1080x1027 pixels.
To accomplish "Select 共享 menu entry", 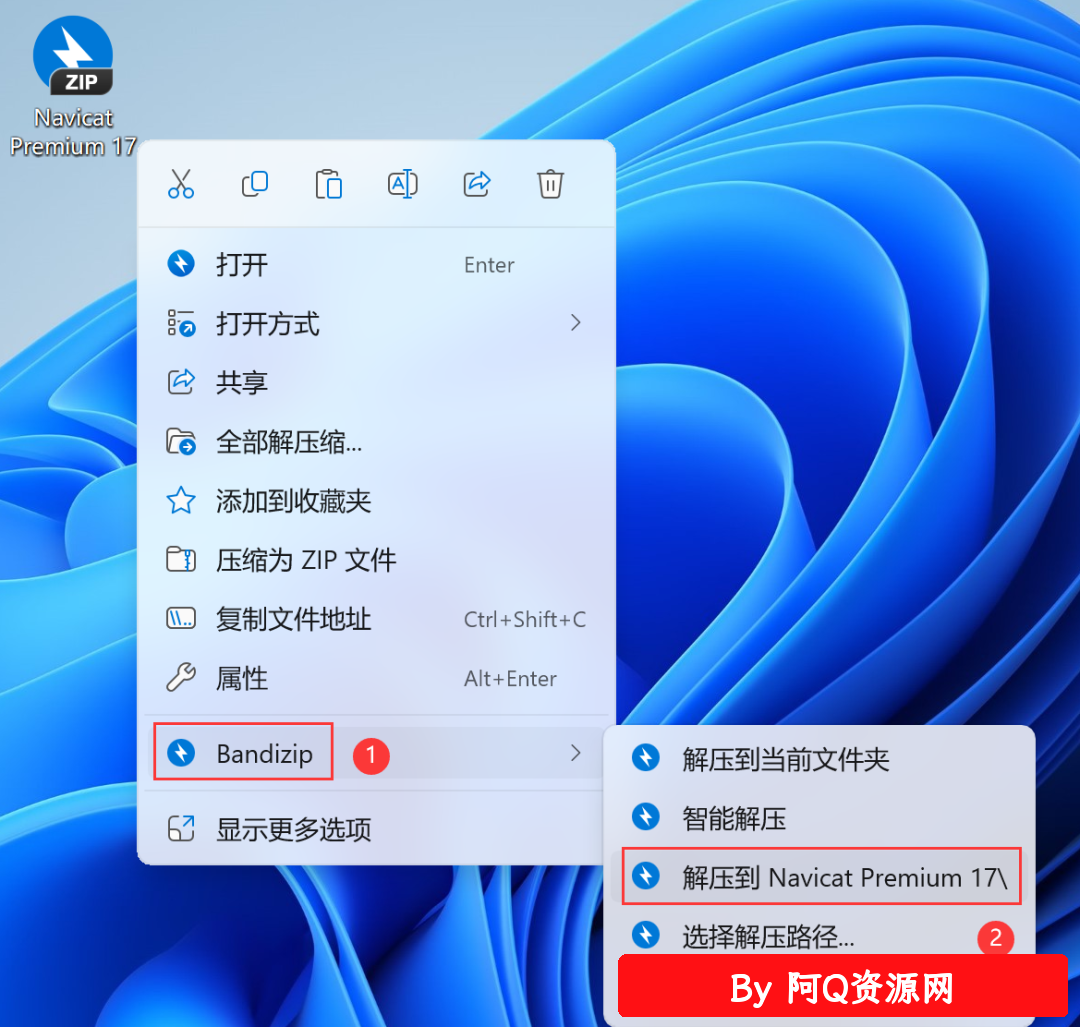I will tap(376, 382).
